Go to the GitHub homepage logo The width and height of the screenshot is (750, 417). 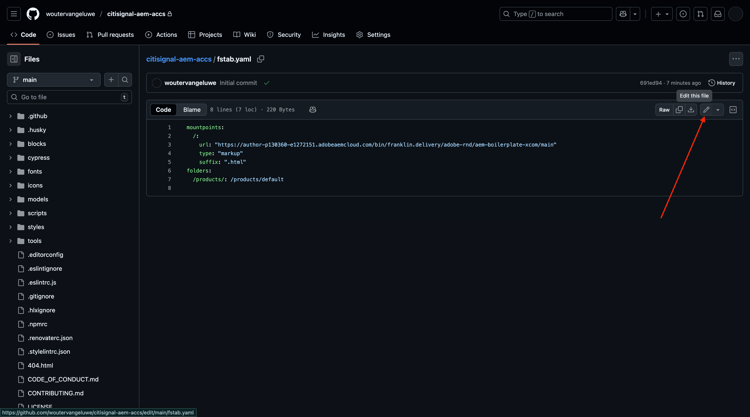point(33,14)
